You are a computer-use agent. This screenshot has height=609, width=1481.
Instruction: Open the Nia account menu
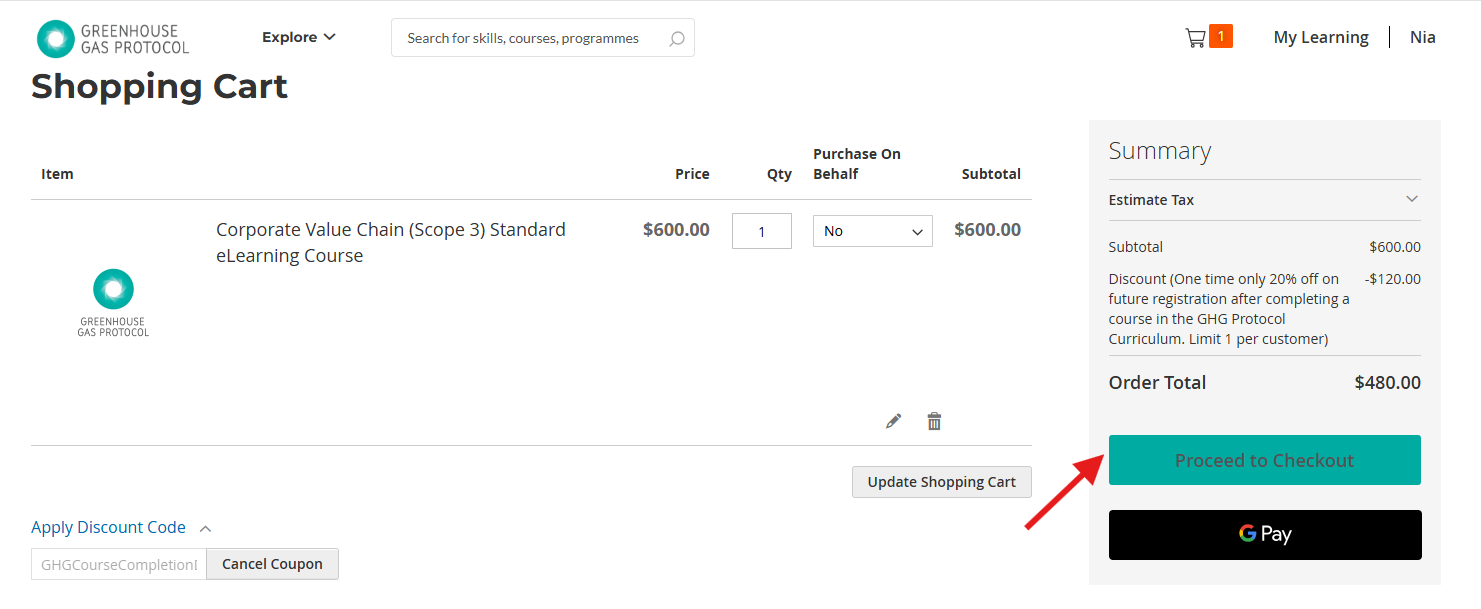point(1422,37)
